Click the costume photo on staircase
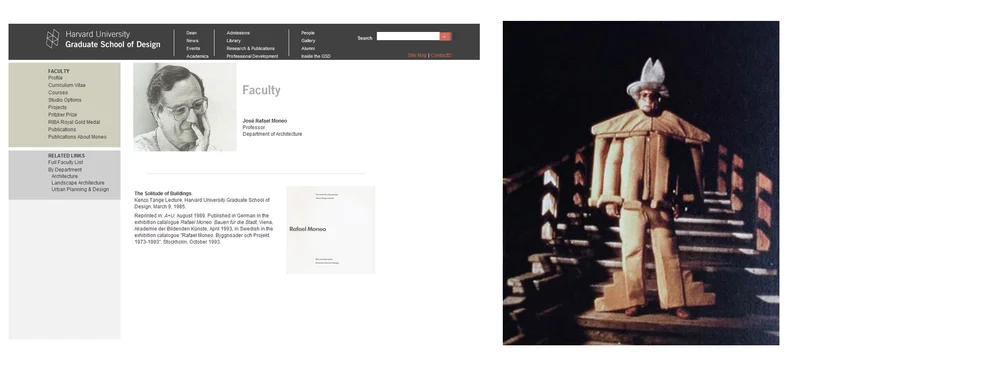 641,183
